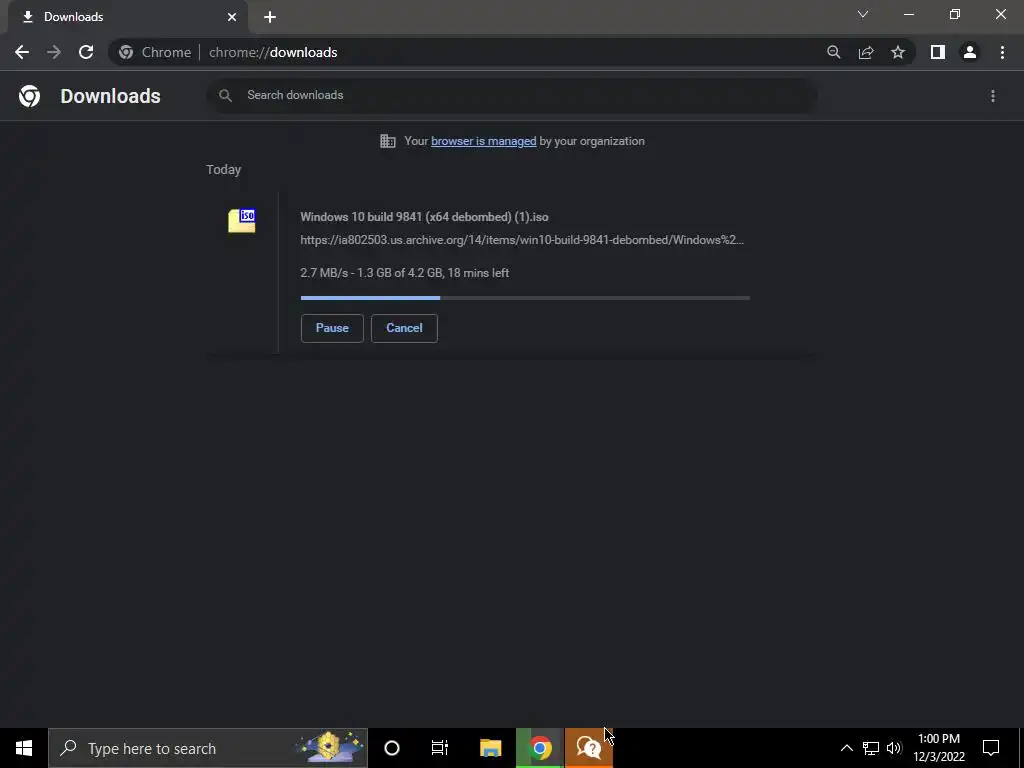Open the Chrome side panel
The height and width of the screenshot is (768, 1024).
[x=938, y=52]
